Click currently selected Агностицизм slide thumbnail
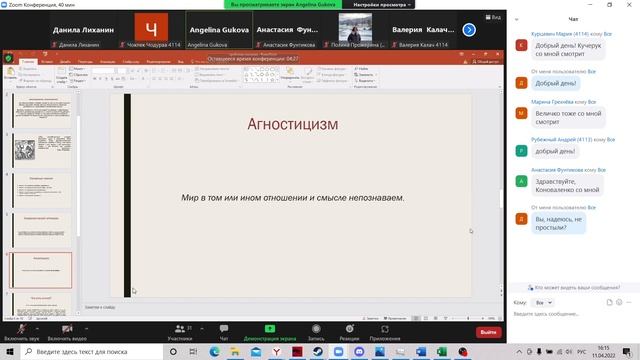The image size is (640, 360). tap(41, 270)
